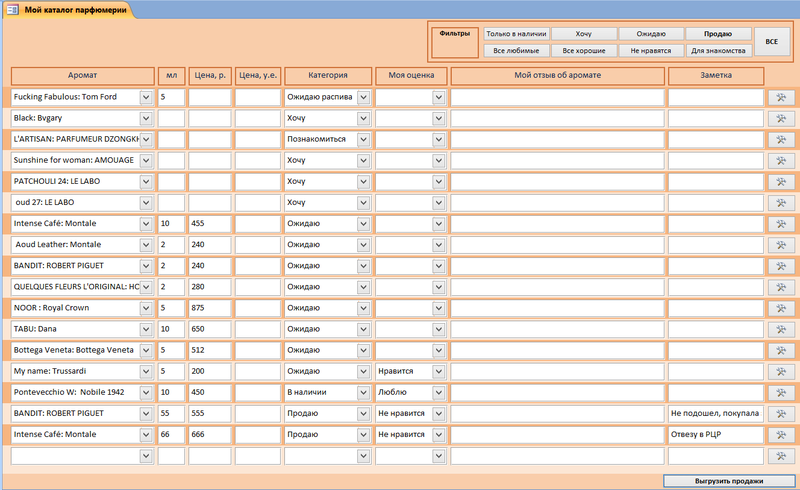This screenshot has height=490, width=800.
Task: Click the 'Категория' column header
Action: 328,76
